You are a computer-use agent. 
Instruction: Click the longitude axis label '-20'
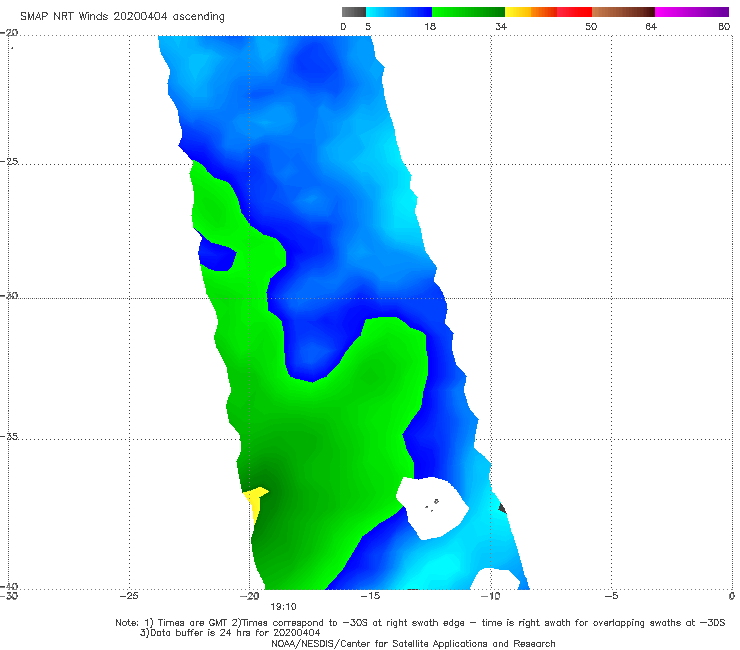[250, 596]
